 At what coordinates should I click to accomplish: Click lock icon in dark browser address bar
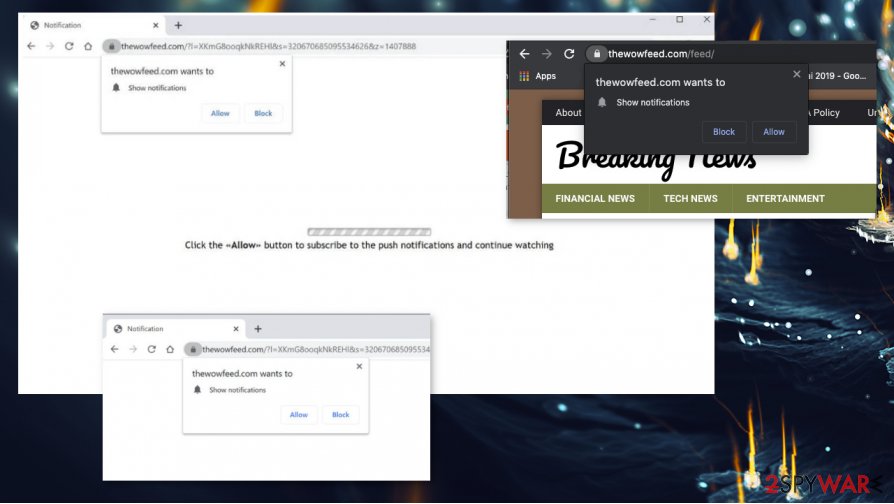pos(596,54)
